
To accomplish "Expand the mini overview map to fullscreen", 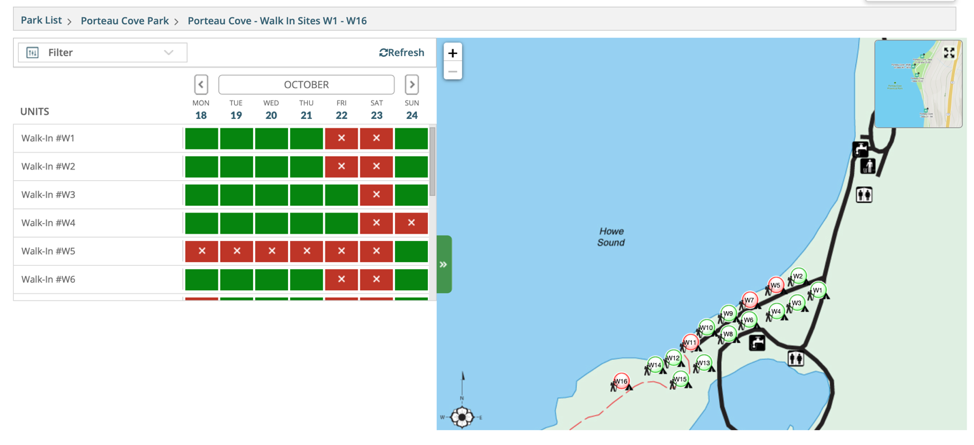I will click(949, 53).
